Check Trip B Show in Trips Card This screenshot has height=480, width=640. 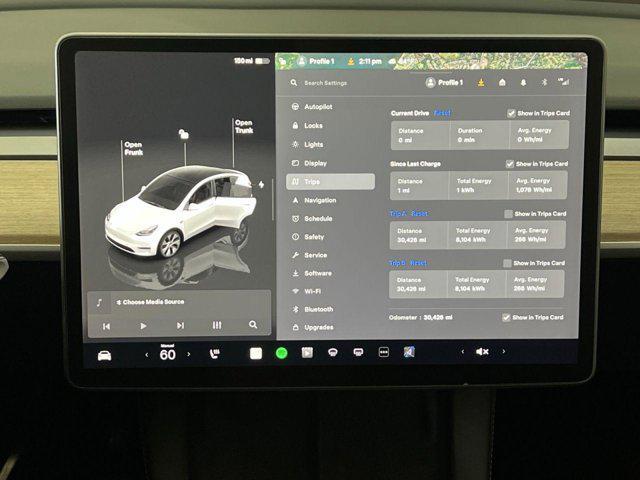click(x=507, y=263)
